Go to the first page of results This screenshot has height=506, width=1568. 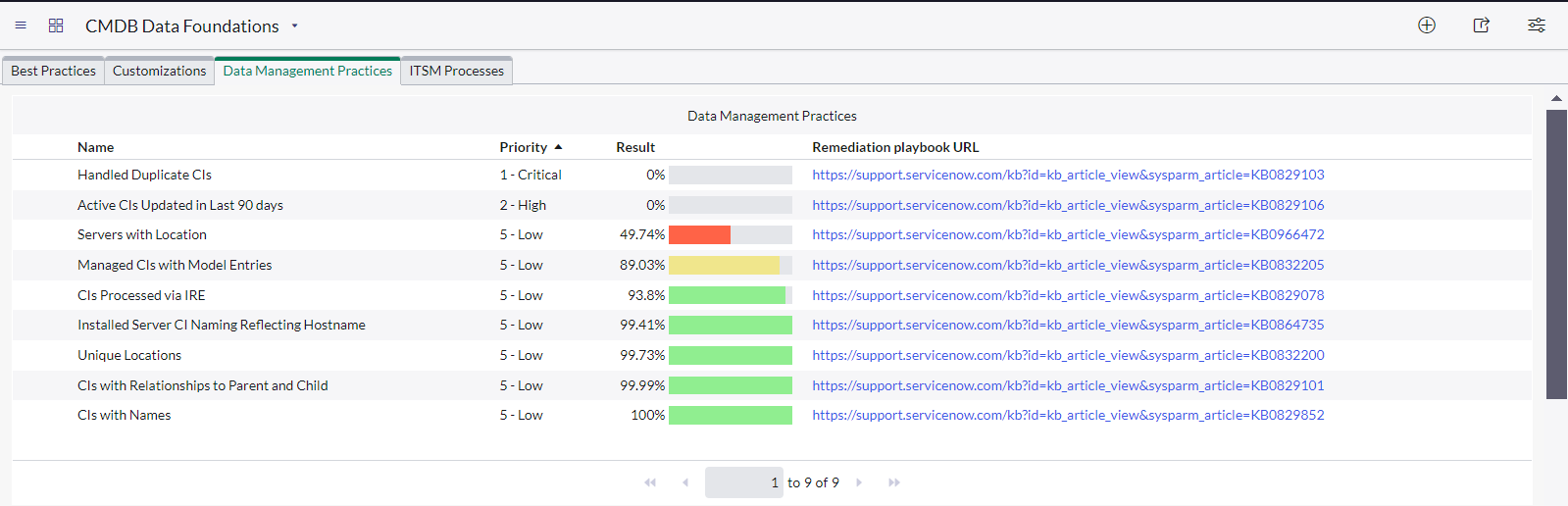pos(650,482)
